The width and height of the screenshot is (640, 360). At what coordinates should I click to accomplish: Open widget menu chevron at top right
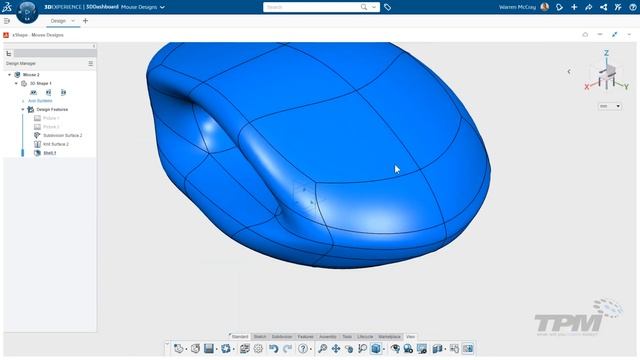[629, 35]
